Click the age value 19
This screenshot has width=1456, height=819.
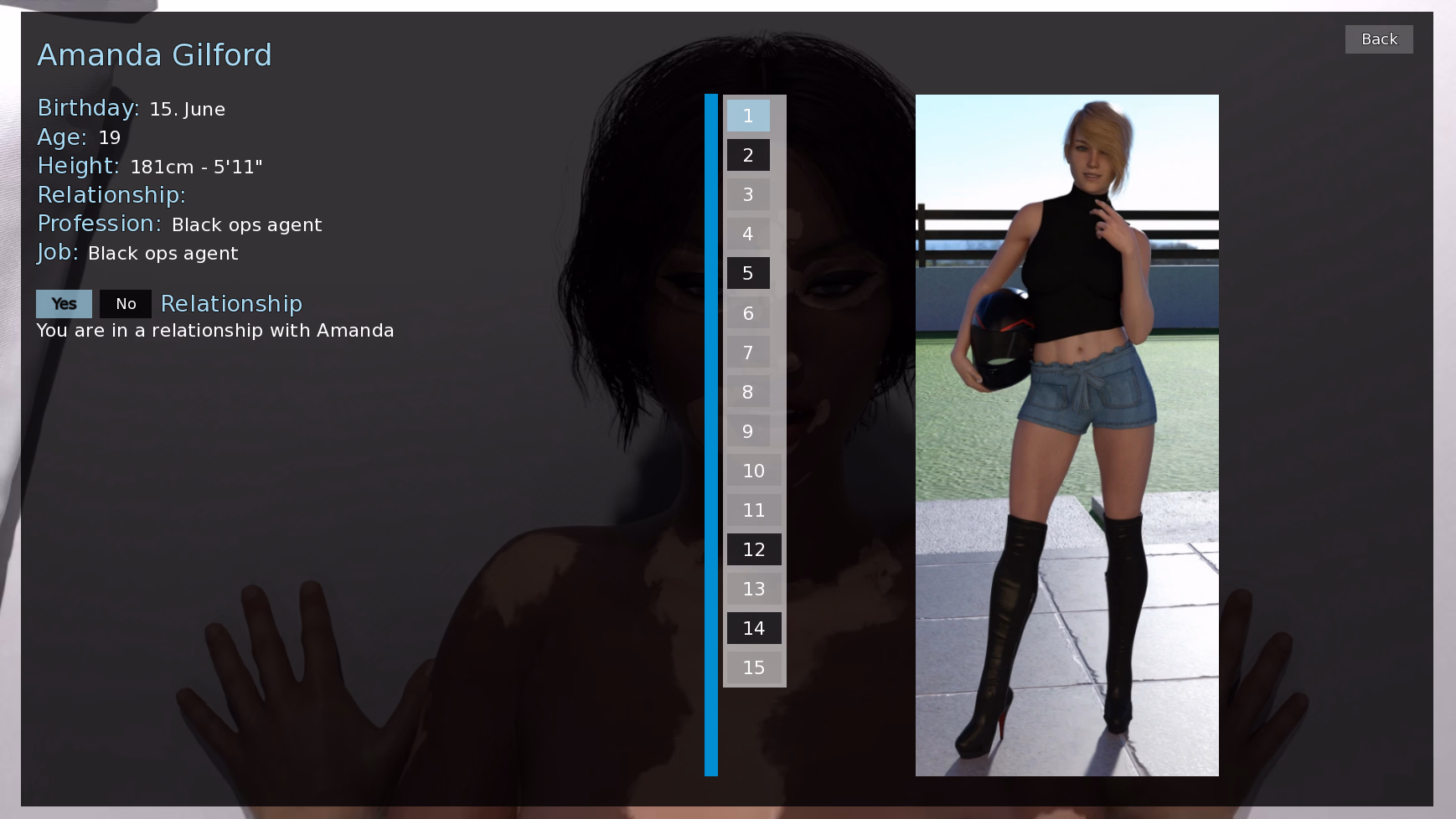(x=110, y=137)
